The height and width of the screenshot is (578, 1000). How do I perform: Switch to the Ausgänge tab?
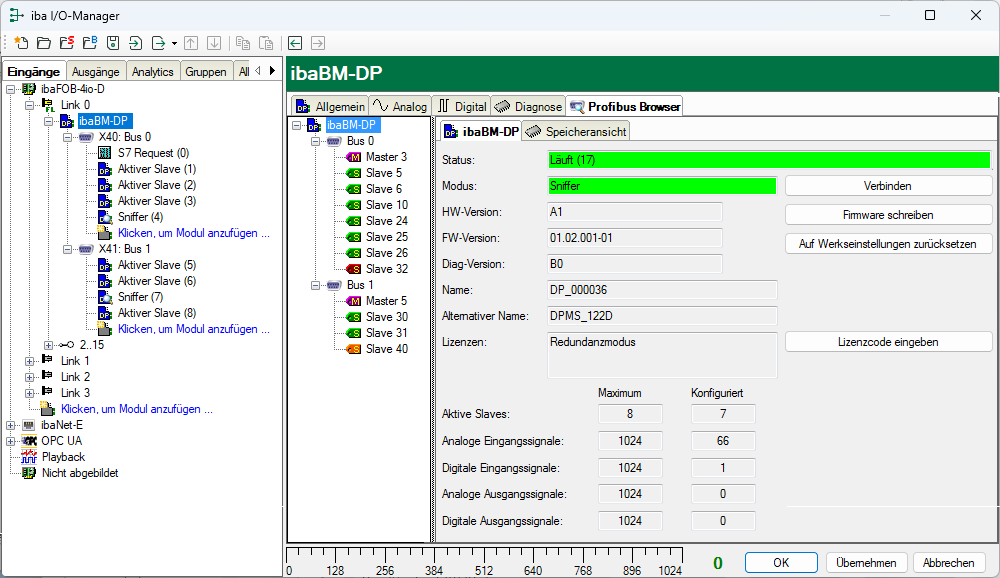point(95,72)
